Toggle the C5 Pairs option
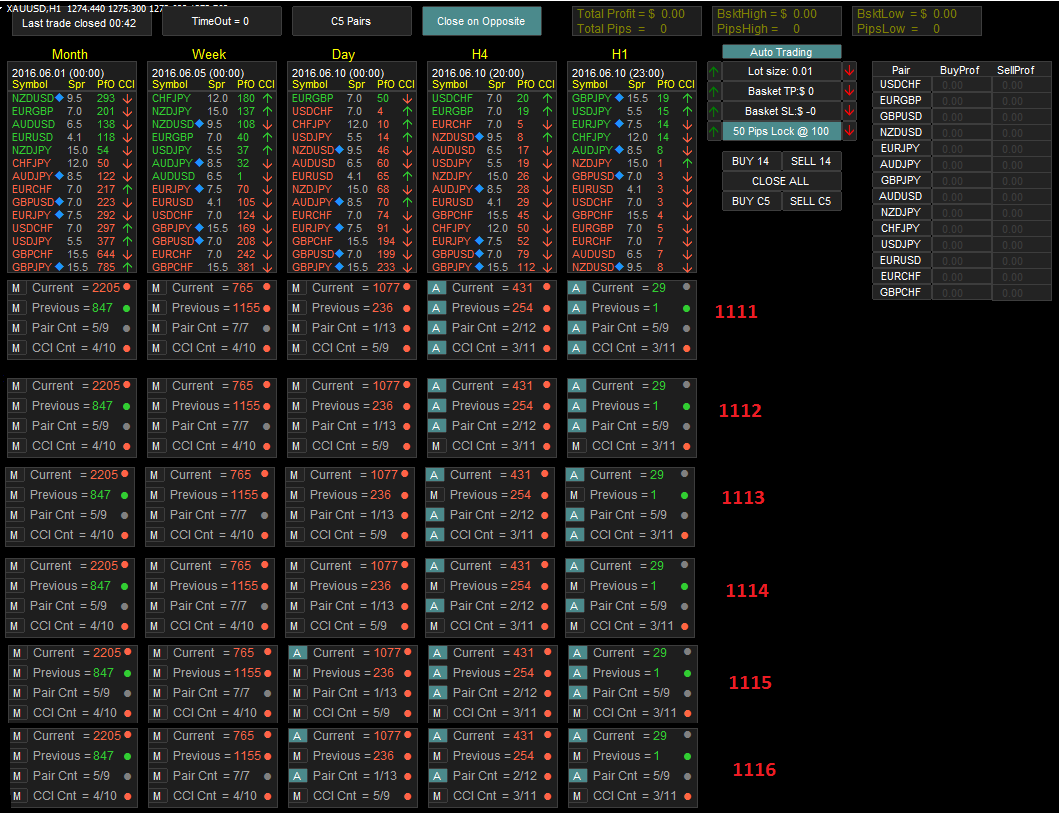Image resolution: width=1059 pixels, height=813 pixels. click(351, 21)
